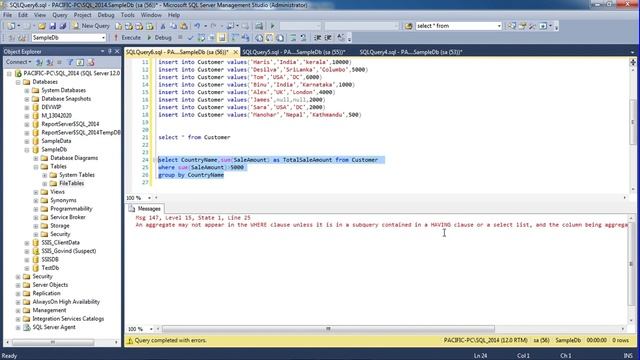
Task: Open the Tools menu
Action: tap(127, 15)
